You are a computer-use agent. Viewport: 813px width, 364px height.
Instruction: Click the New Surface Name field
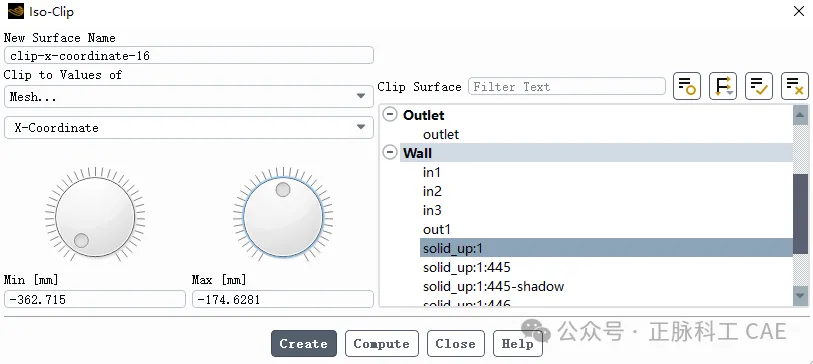[189, 55]
